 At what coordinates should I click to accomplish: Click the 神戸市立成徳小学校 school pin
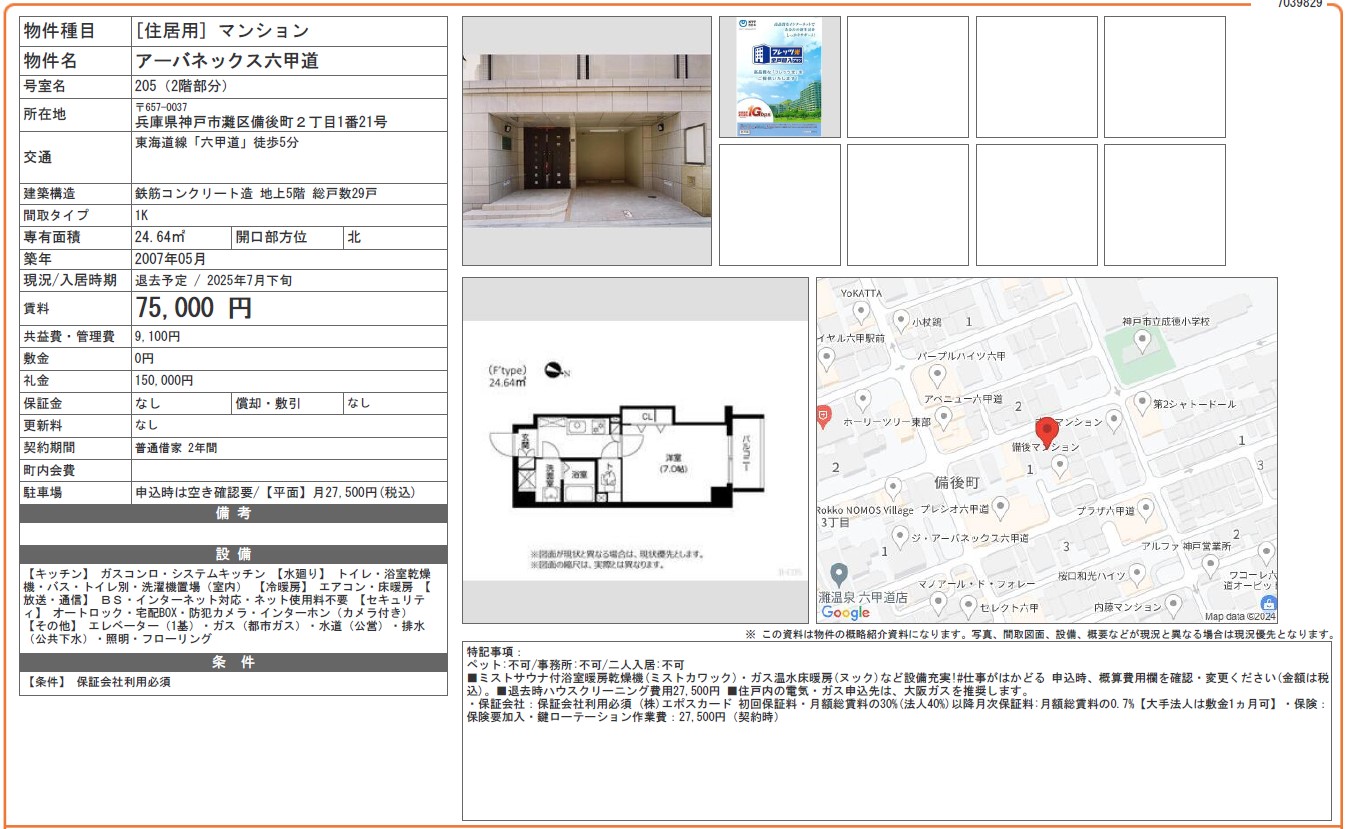pyautogui.click(x=1142, y=341)
